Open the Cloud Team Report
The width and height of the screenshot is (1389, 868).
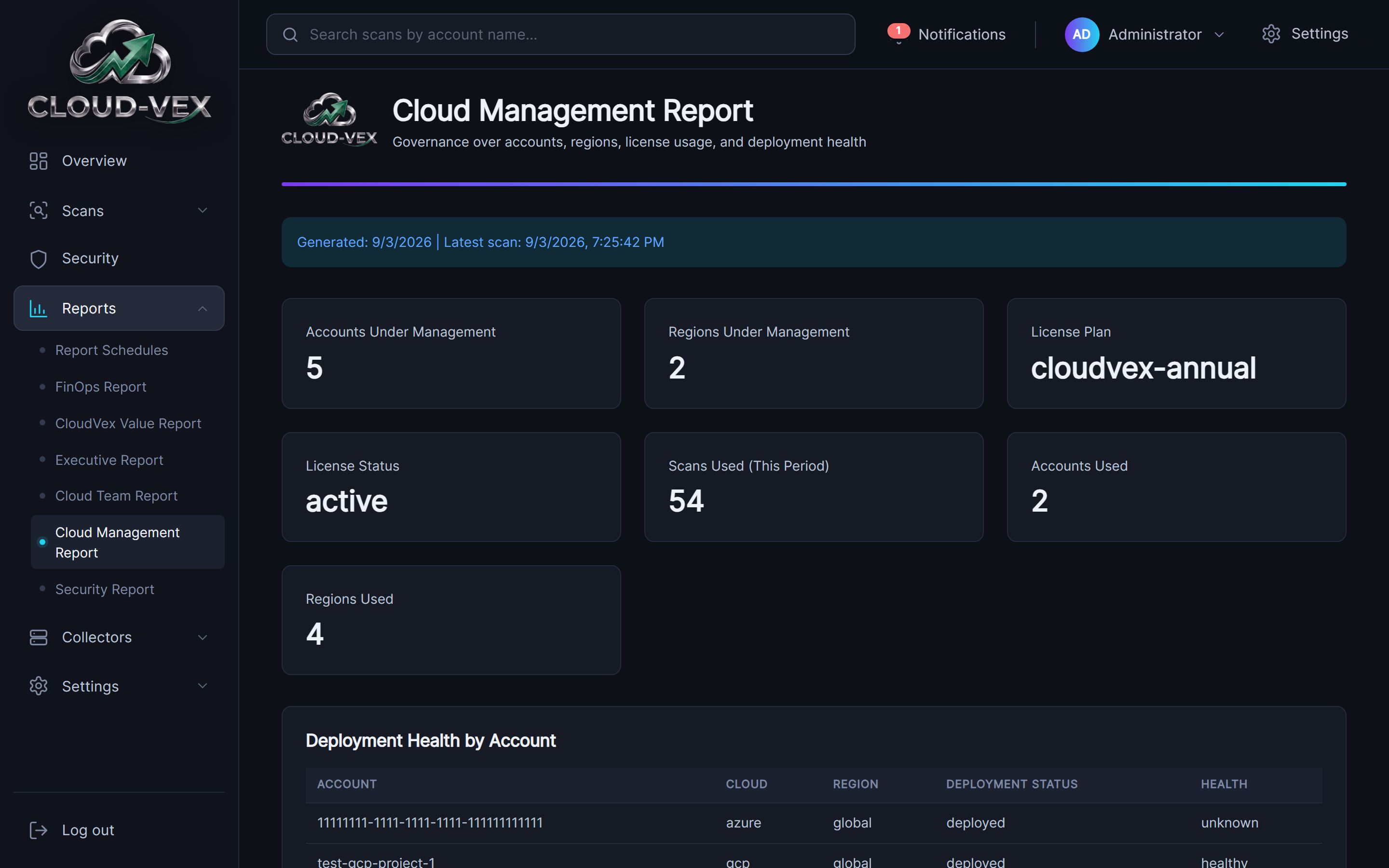click(x=116, y=496)
